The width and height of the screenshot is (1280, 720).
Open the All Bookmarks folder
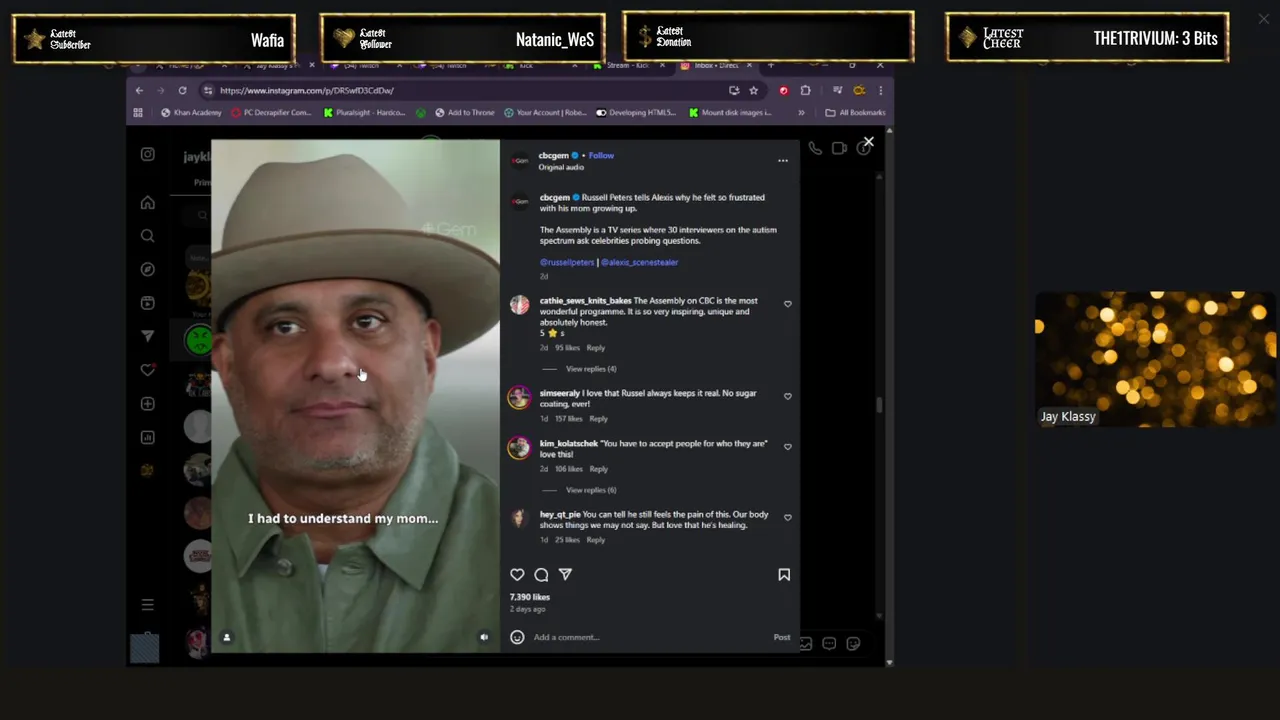[x=855, y=113]
